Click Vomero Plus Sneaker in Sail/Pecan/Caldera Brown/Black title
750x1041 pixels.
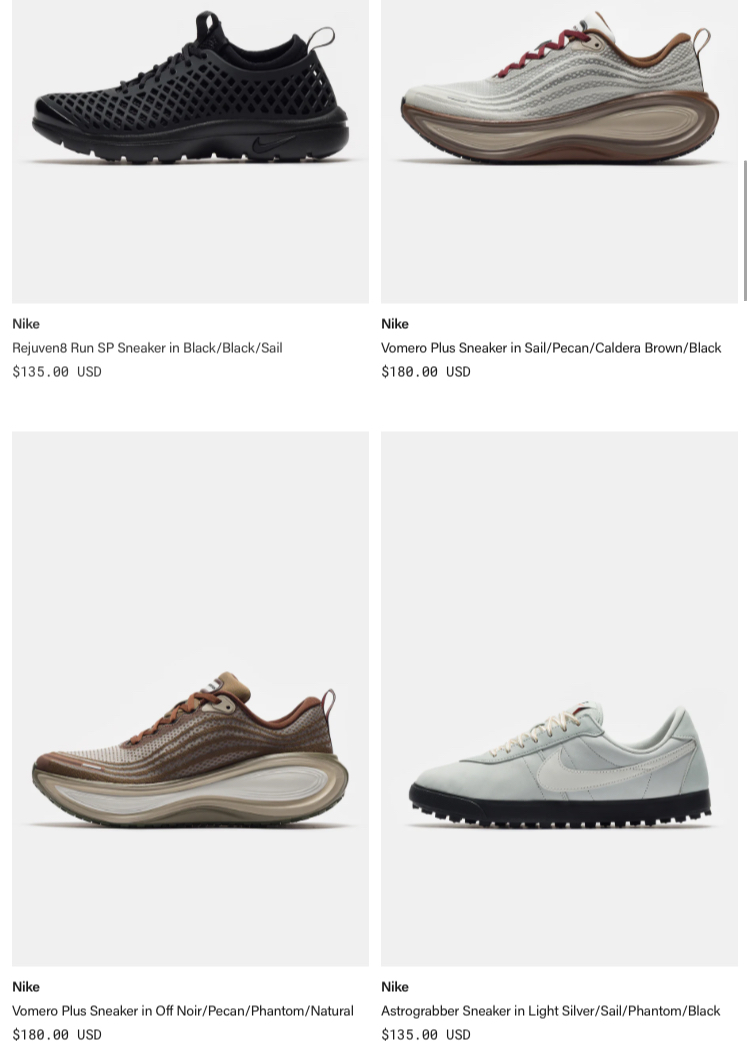(551, 347)
